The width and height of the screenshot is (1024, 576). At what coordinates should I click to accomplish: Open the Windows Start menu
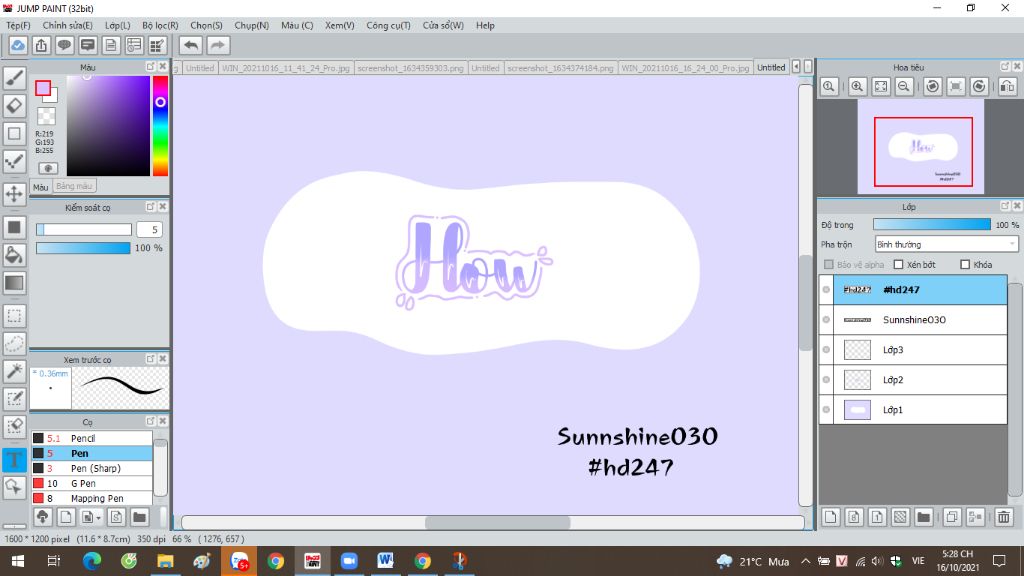(18, 561)
